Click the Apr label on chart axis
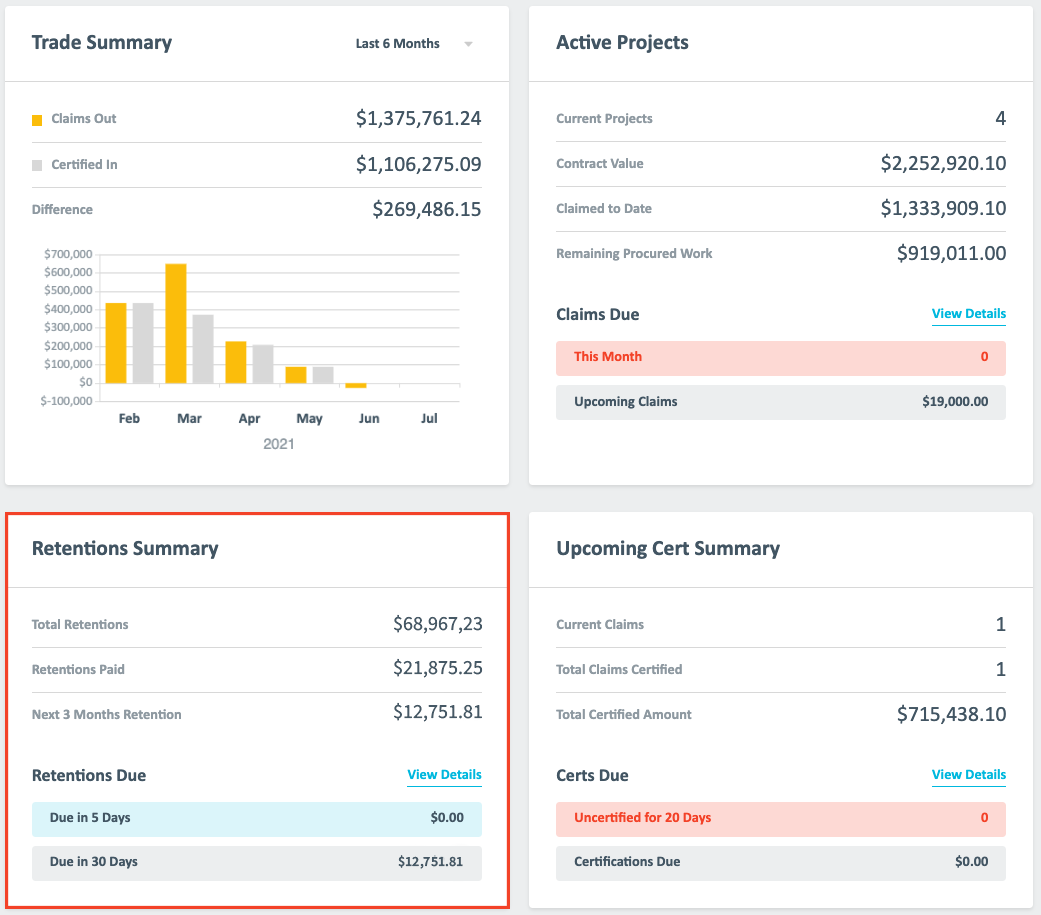 tap(249, 419)
